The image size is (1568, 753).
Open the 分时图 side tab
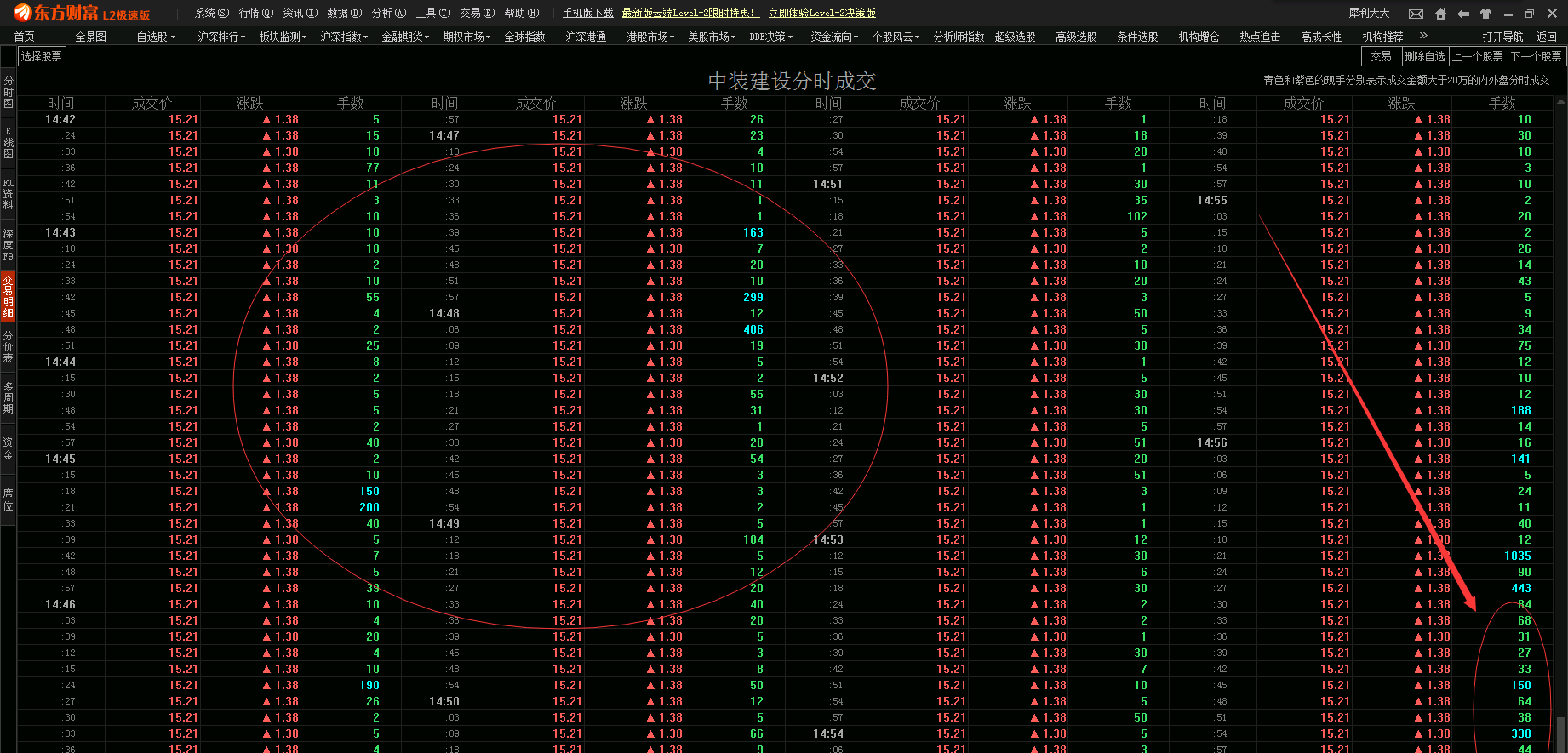9,92
